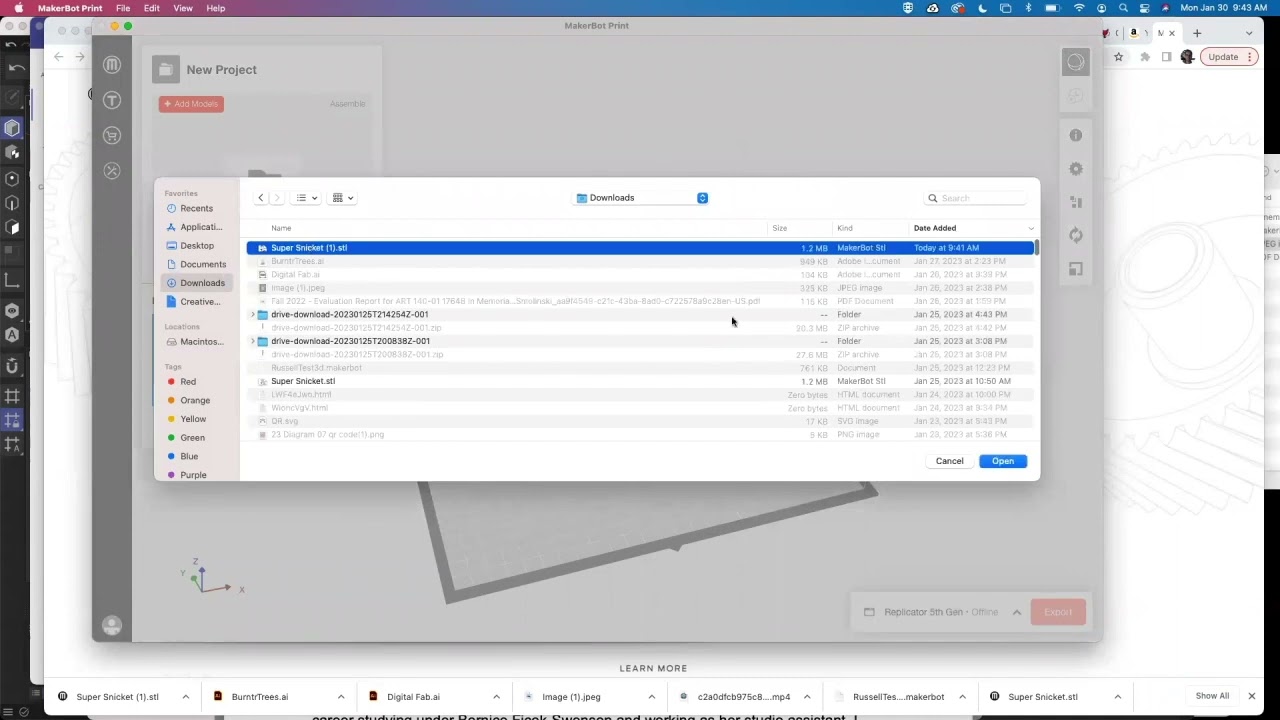
Task: Open the Help menu
Action: pyautogui.click(x=216, y=8)
